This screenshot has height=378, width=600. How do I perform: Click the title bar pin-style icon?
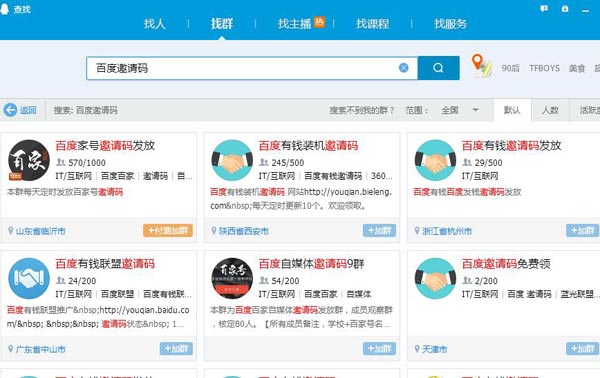point(565,9)
